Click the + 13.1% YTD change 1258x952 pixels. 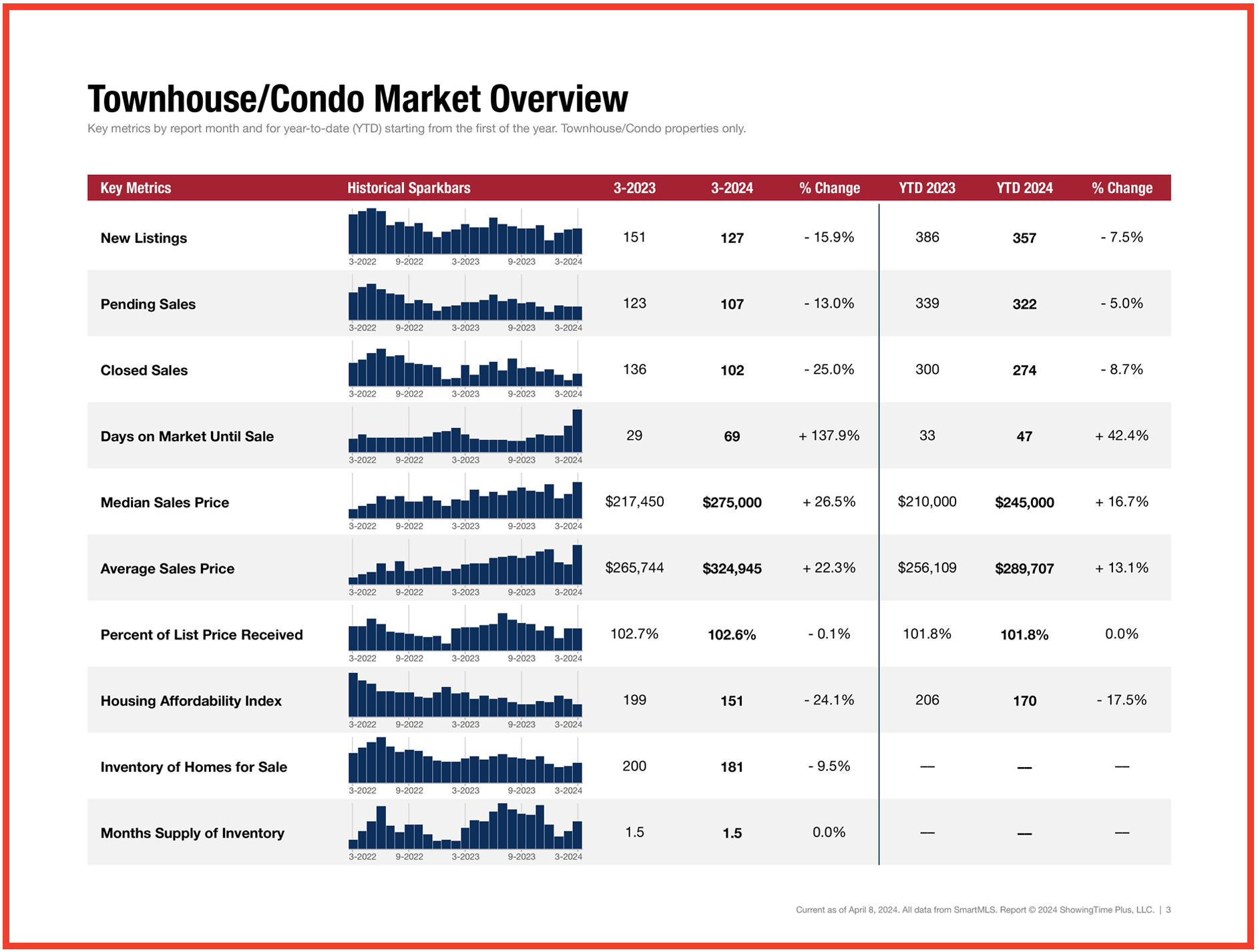point(1122,567)
